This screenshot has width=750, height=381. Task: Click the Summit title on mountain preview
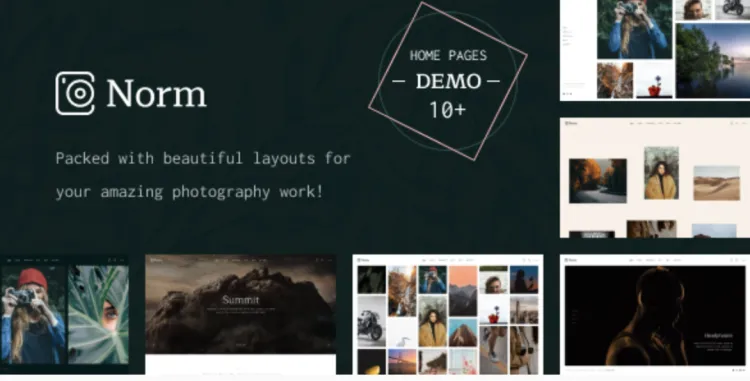(241, 300)
